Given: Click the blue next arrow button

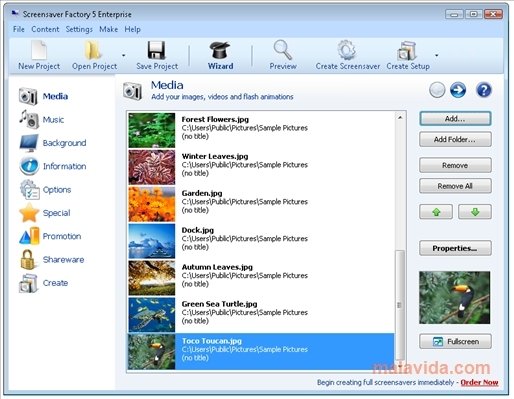Looking at the screenshot, I should (x=458, y=90).
